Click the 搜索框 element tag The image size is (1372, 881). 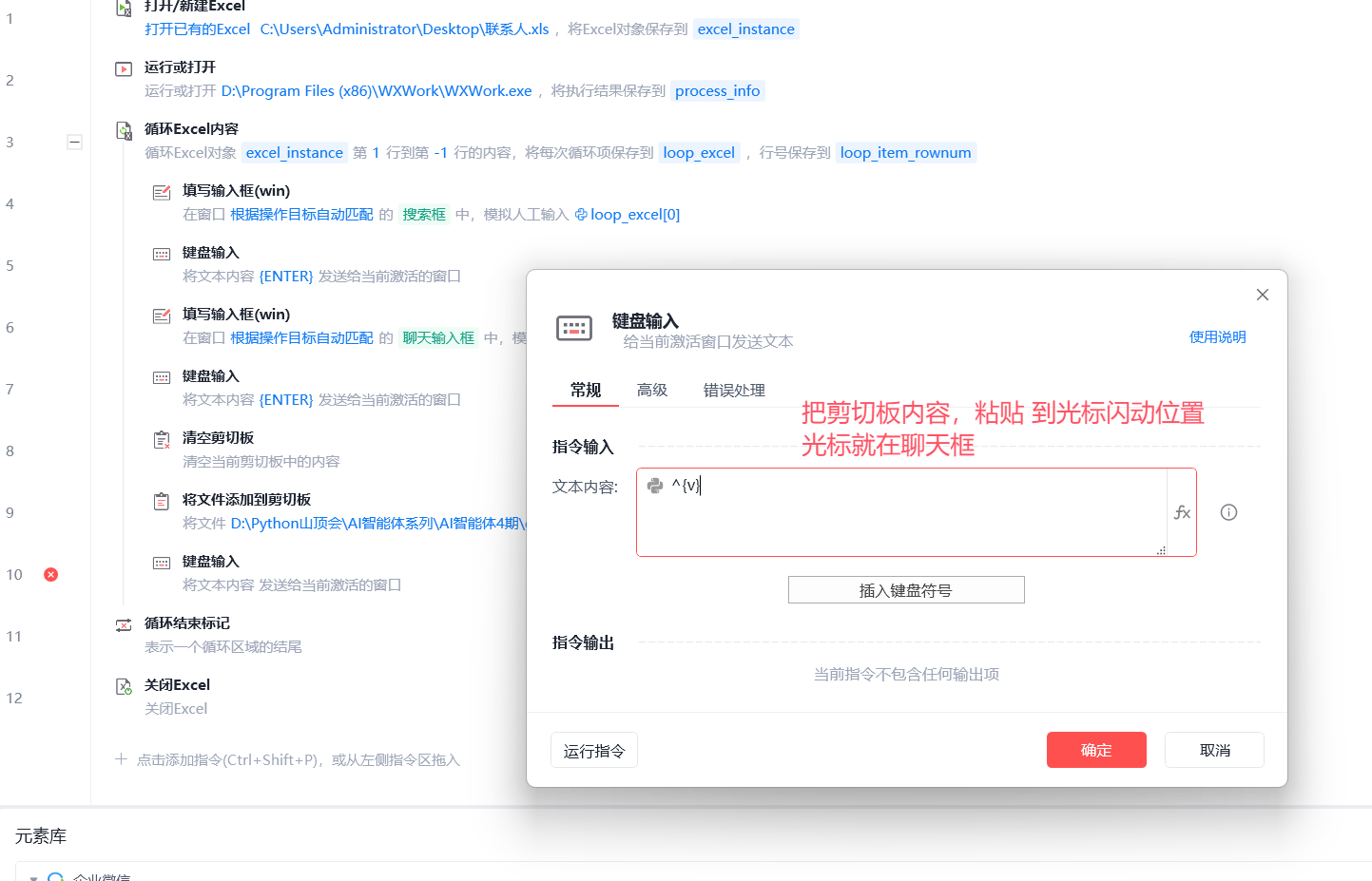click(x=424, y=214)
